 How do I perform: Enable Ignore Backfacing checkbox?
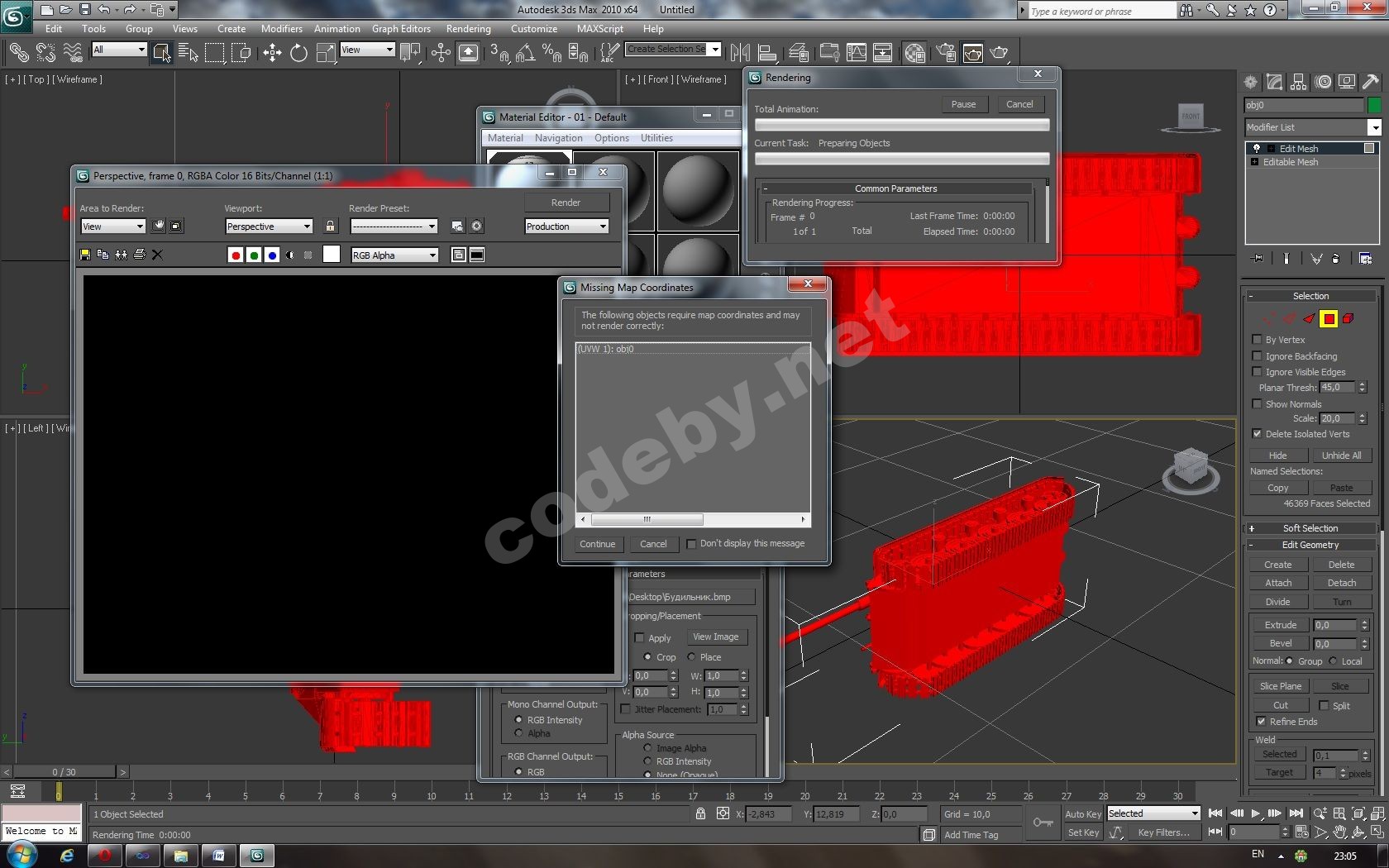(x=1257, y=355)
